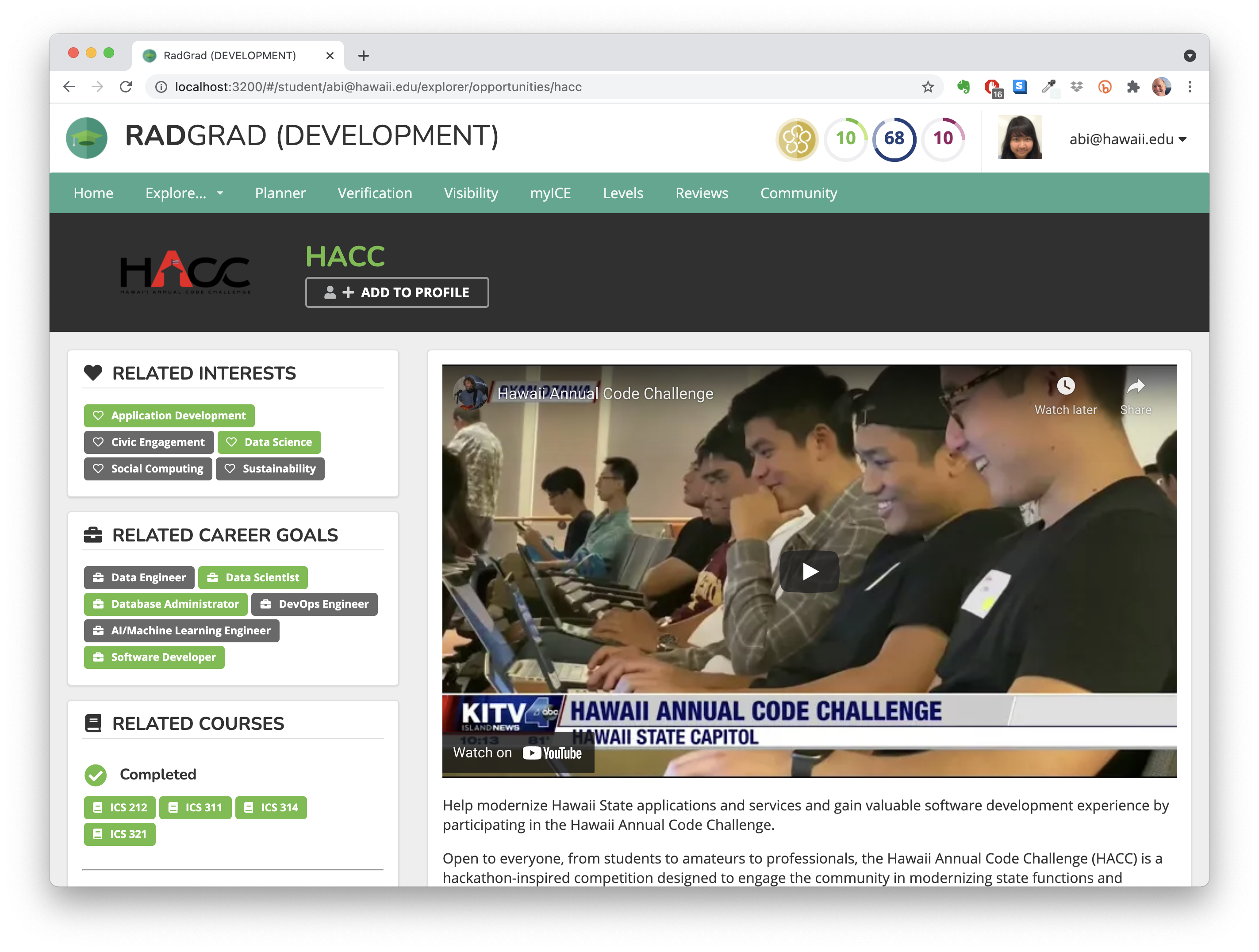Open the abi@hawaii.edu account dropdown
Image resolution: width=1259 pixels, height=952 pixels.
click(x=1128, y=139)
